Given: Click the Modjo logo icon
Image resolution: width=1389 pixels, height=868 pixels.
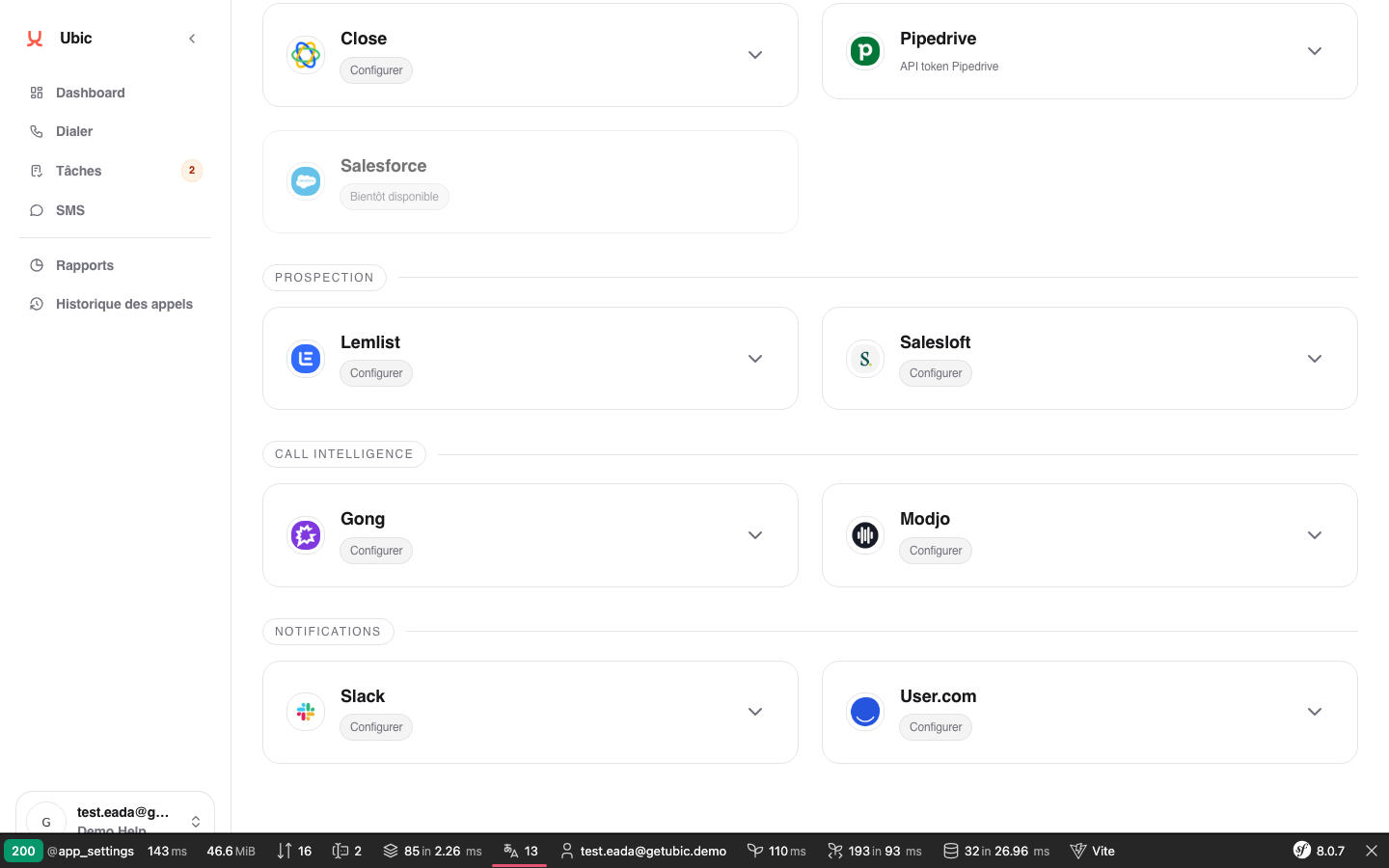Looking at the screenshot, I should pyautogui.click(x=865, y=535).
